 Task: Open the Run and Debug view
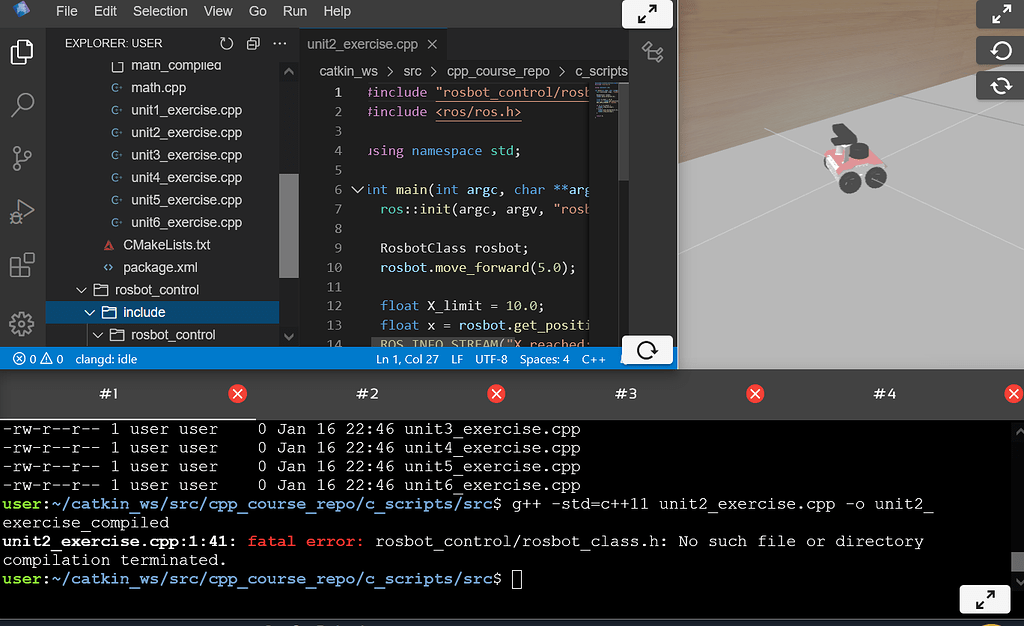22,211
